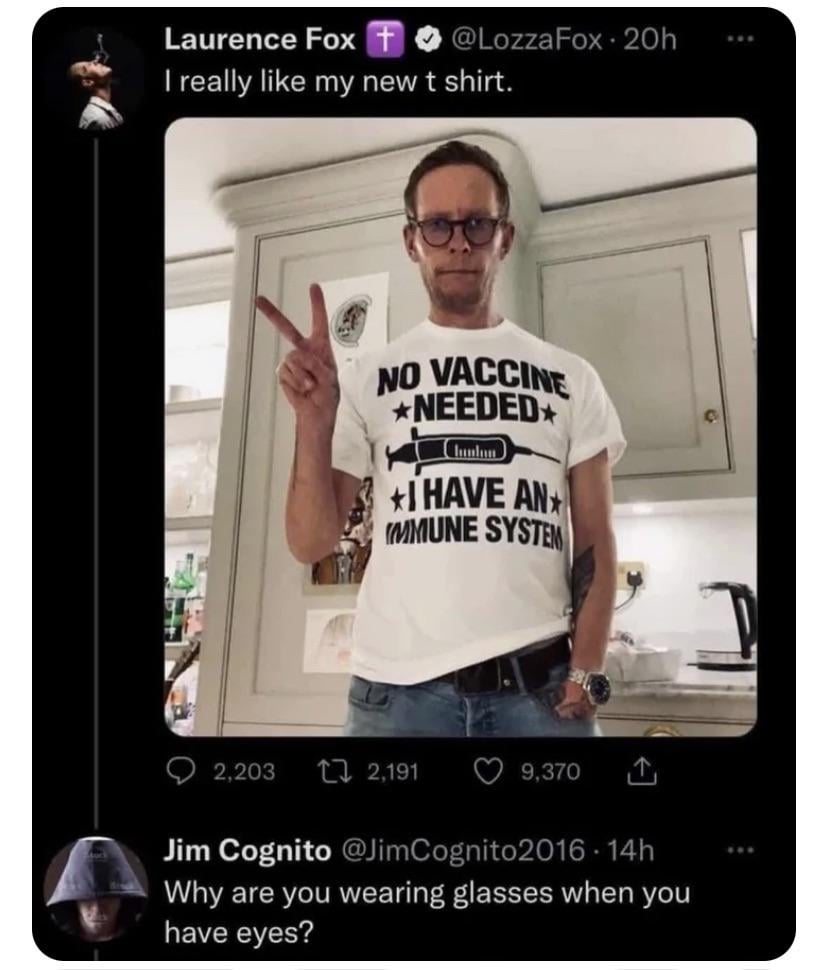The image size is (828, 970).
Task: Click the Laurence Fox display name
Action: tap(259, 39)
